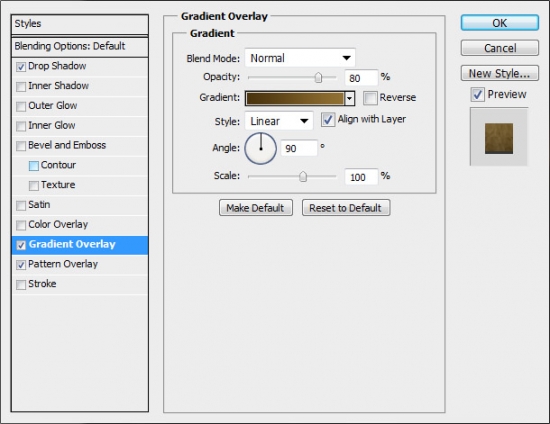Viewport: 550px width, 424px height.
Task: Select the Pattern Overlay style row
Action: (x=80, y=265)
